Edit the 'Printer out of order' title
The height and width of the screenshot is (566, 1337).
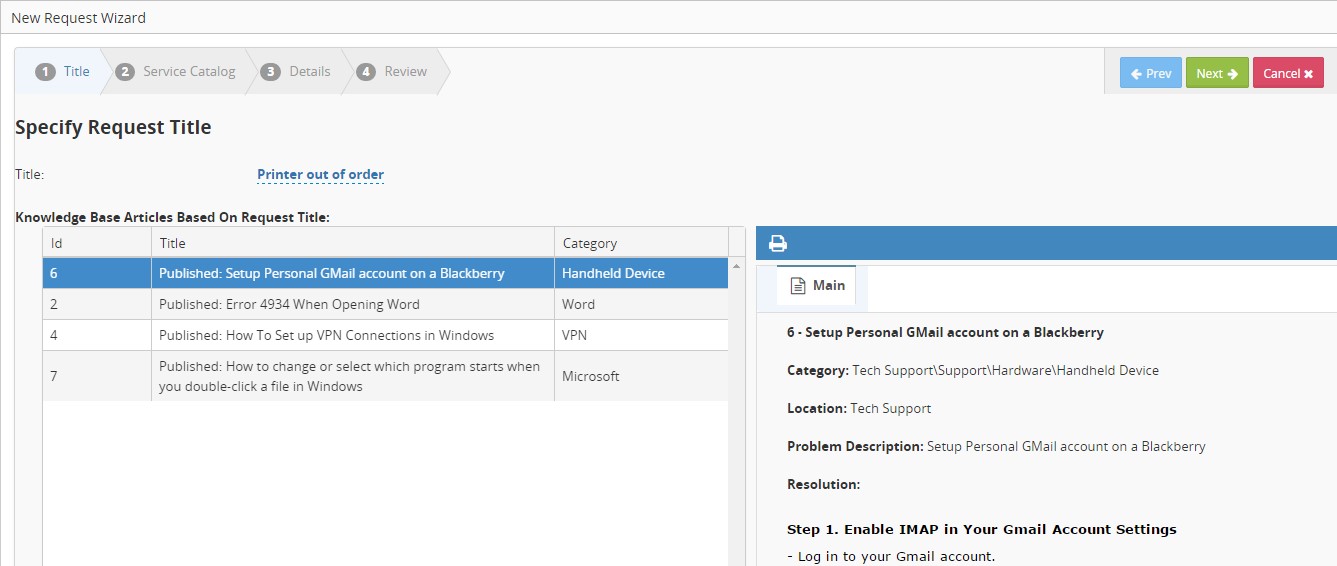320,175
